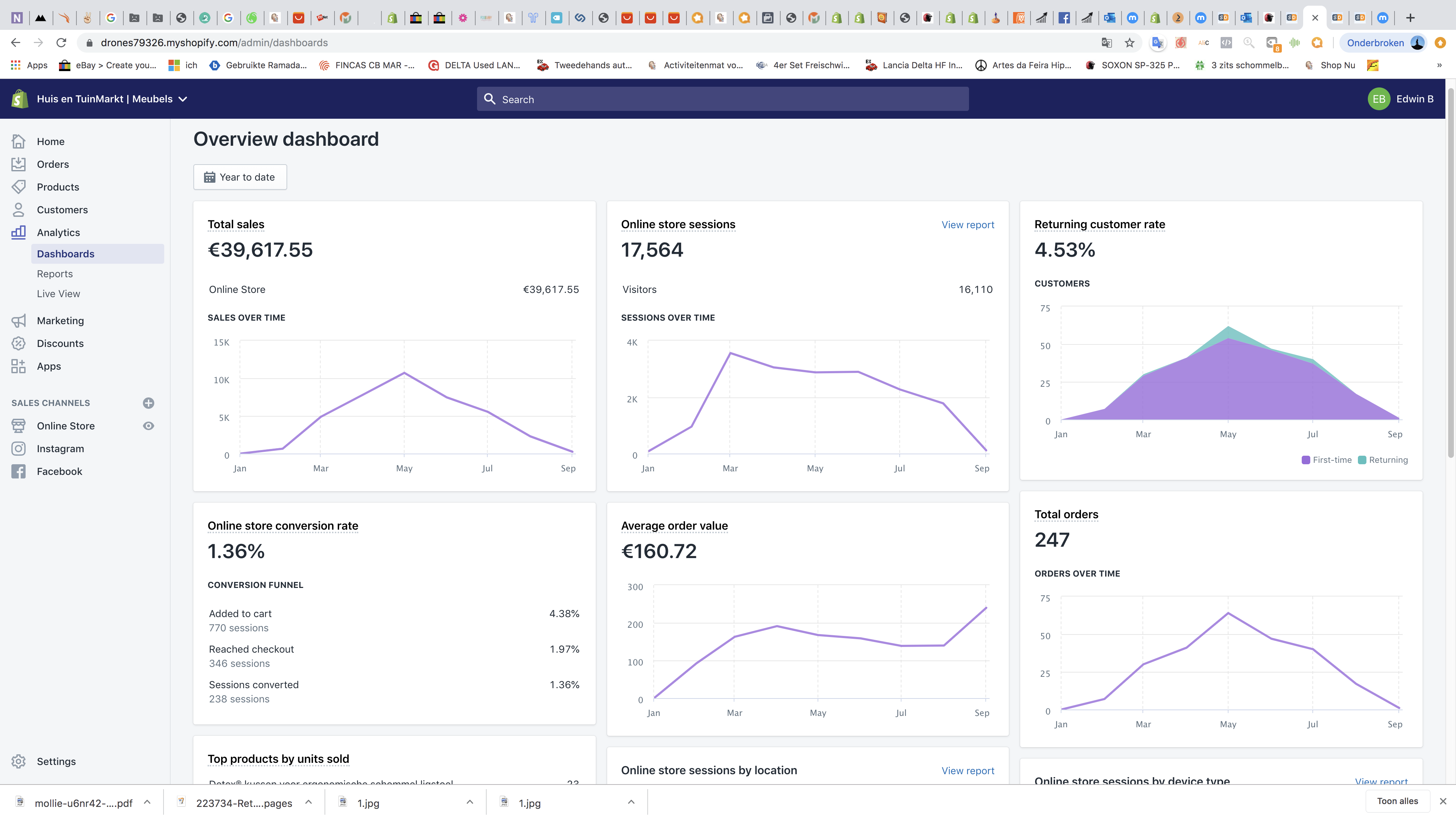
Task: Click the Apps grid icon in sidebar
Action: click(x=18, y=366)
